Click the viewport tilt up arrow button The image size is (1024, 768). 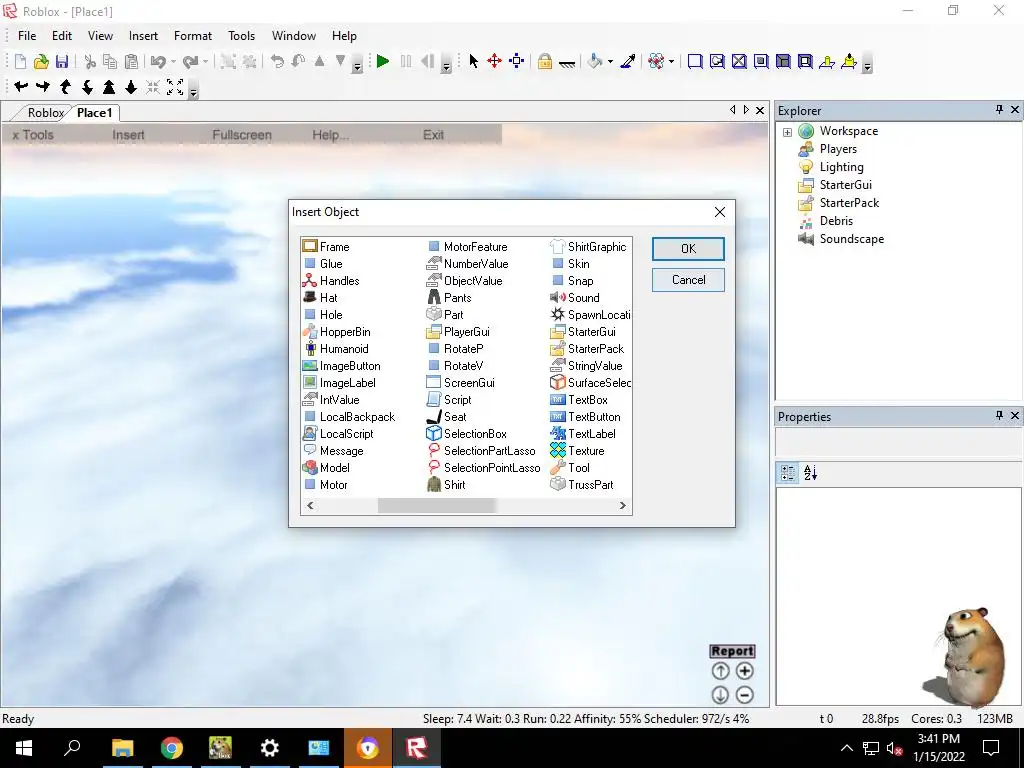pos(720,671)
